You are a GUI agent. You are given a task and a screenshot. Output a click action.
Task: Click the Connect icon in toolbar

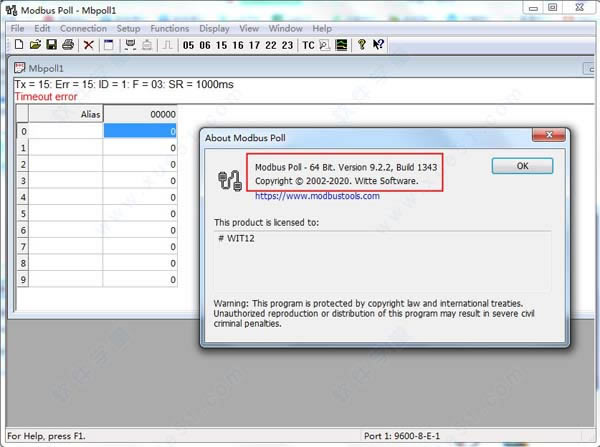pos(130,45)
